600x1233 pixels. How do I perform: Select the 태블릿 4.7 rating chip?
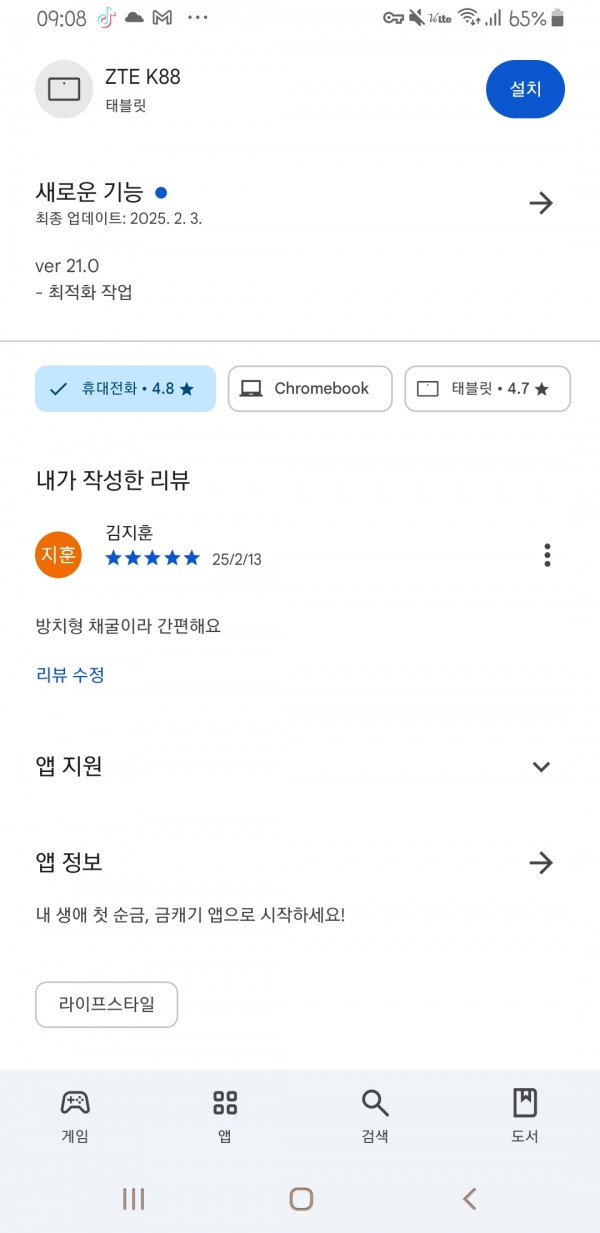pos(487,389)
